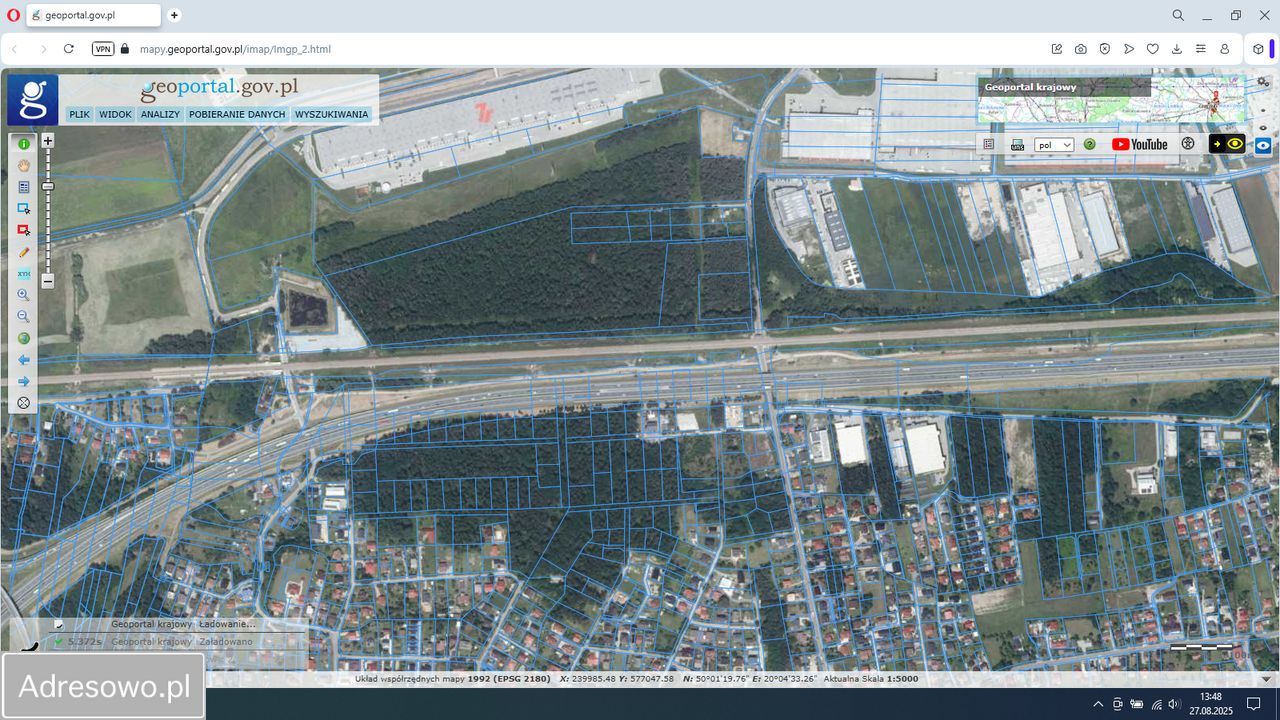The height and width of the screenshot is (720, 1280).
Task: Open map settings gears icon
Action: 1263,82
